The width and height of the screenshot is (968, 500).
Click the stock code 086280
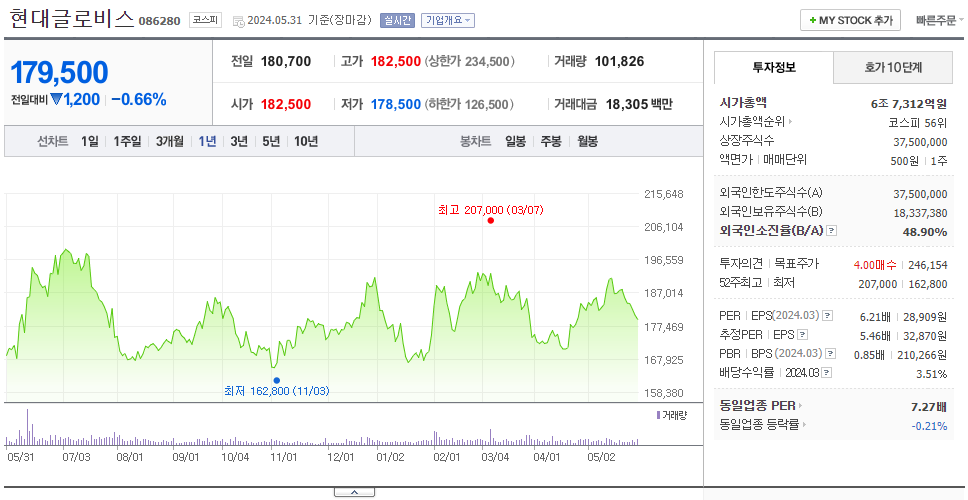pos(159,22)
